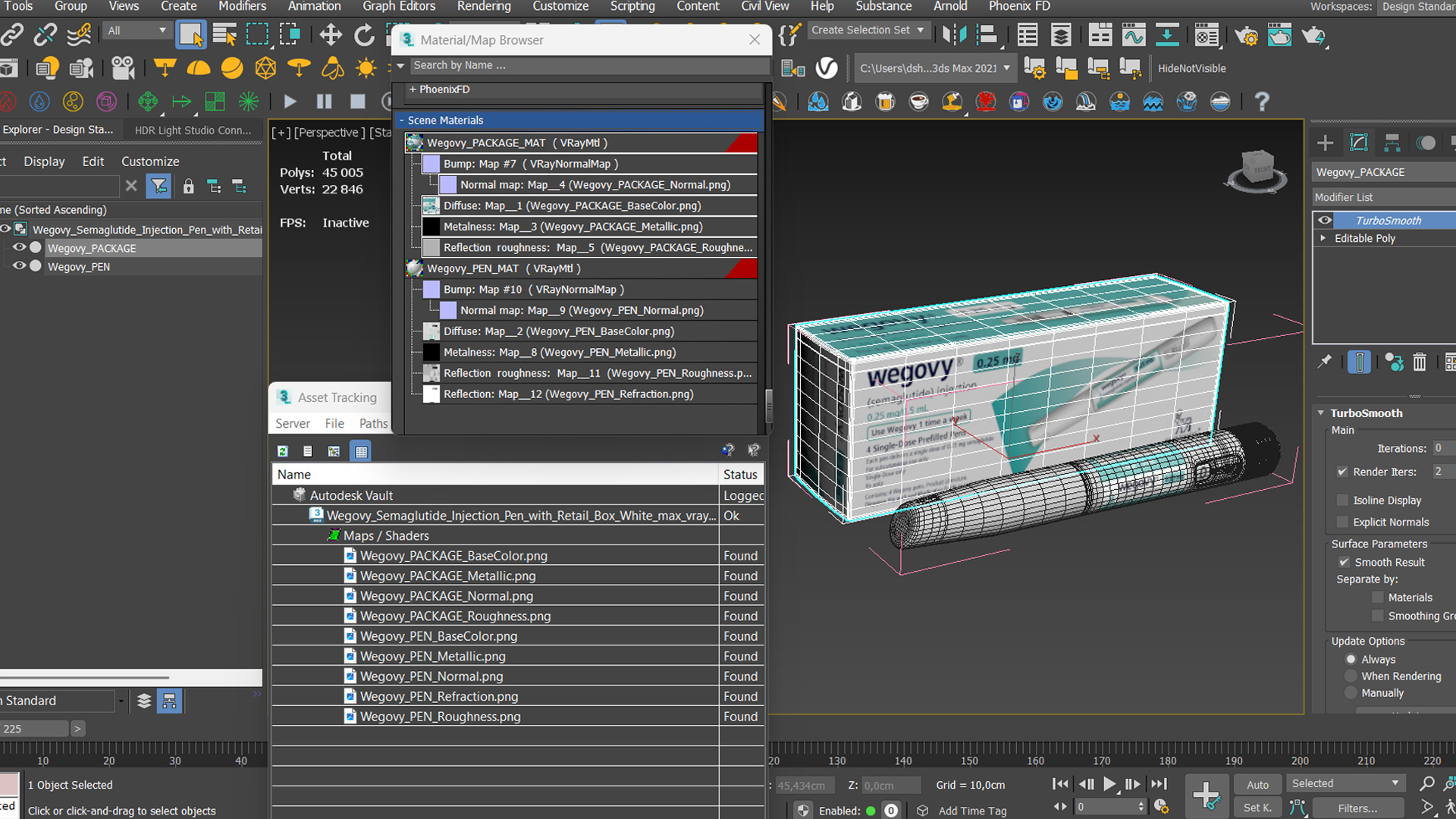Click the scene explorer filter funnel icon
Image resolution: width=1456 pixels, height=819 pixels.
point(158,186)
